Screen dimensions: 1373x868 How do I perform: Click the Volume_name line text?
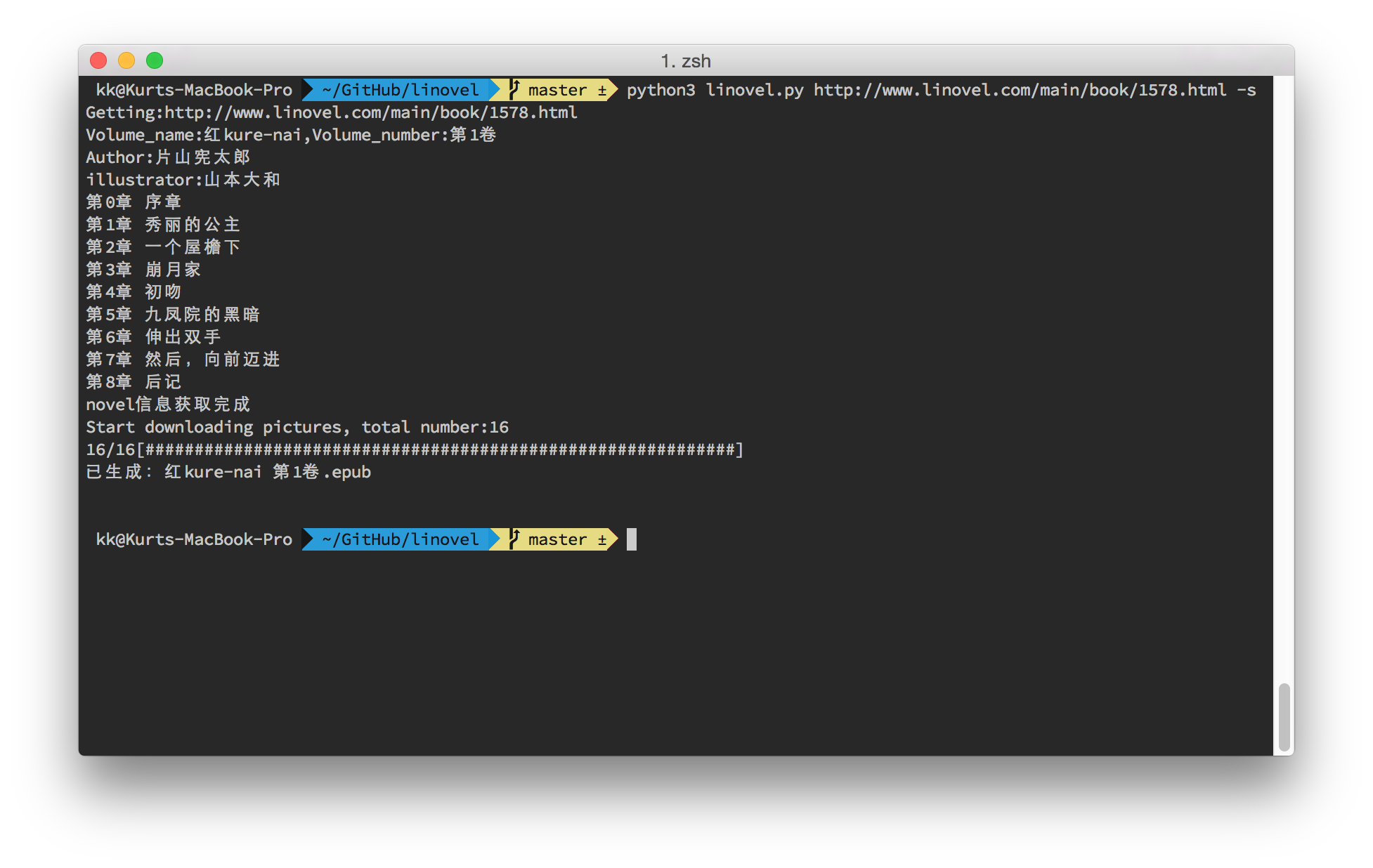290,135
